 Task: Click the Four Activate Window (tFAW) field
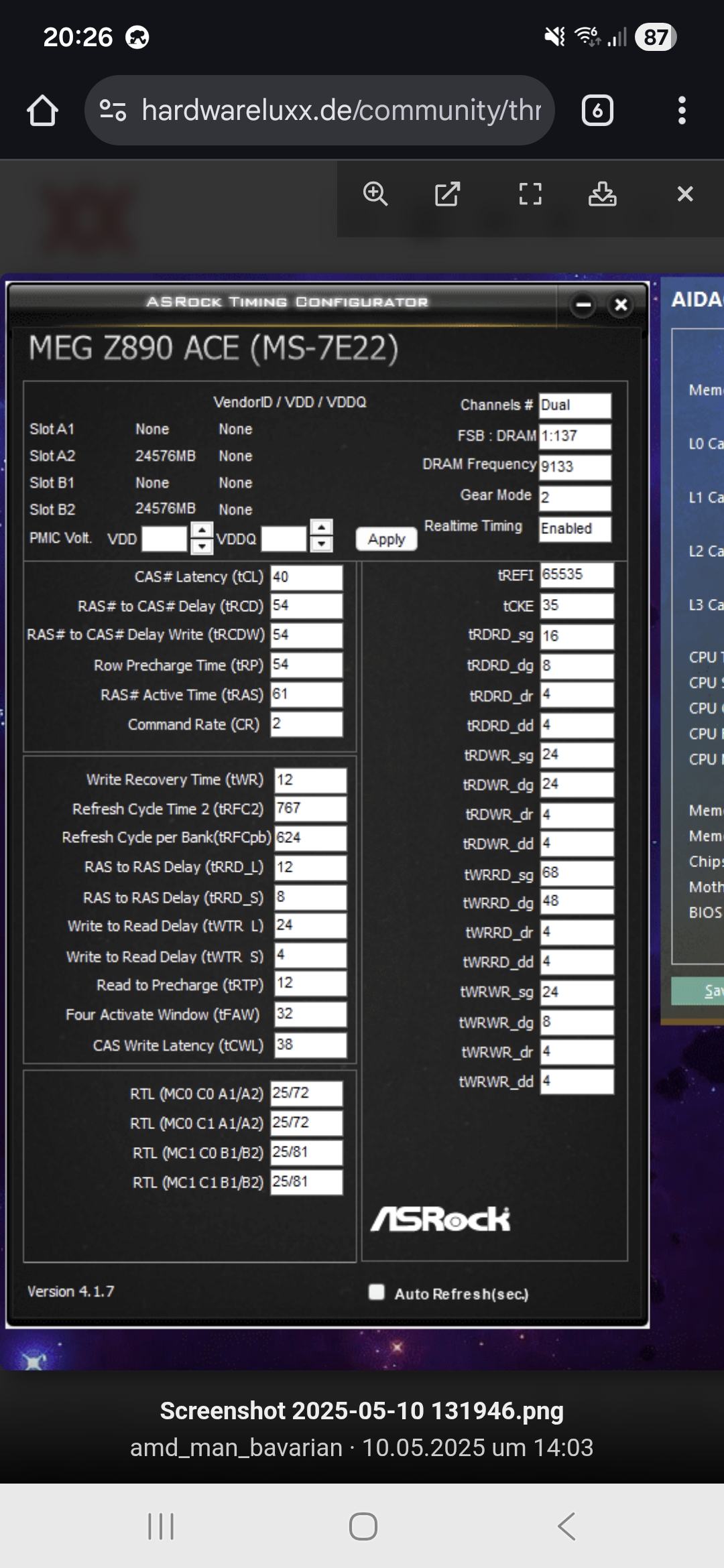[310, 1014]
